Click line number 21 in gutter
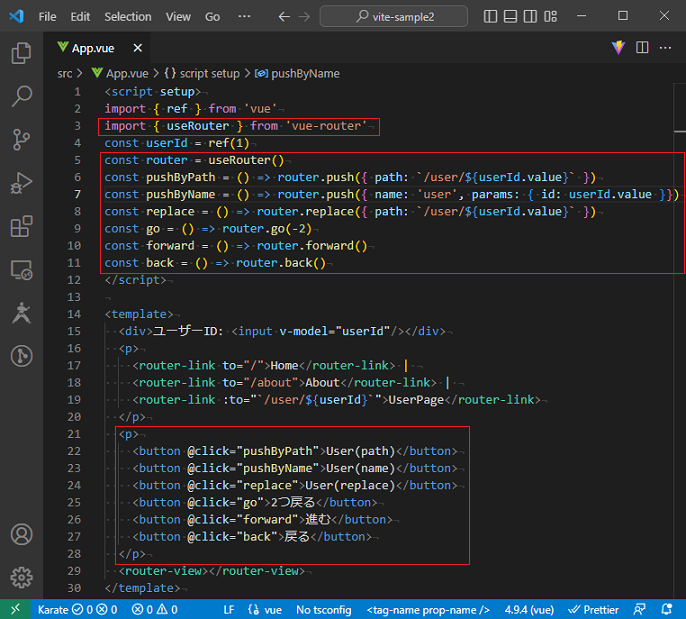686x619 pixels. (74, 434)
